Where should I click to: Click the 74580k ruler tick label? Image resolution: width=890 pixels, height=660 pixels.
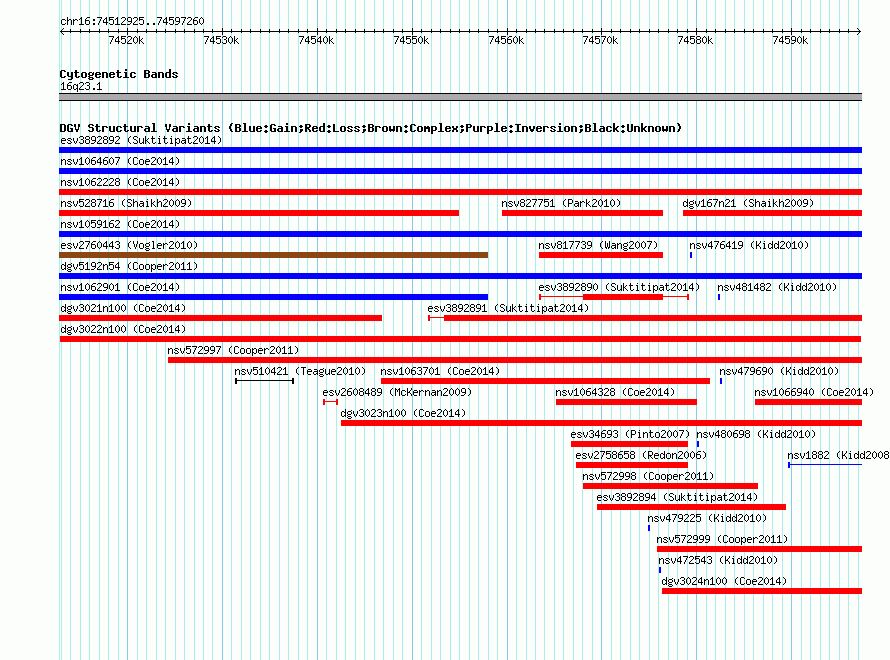(695, 40)
